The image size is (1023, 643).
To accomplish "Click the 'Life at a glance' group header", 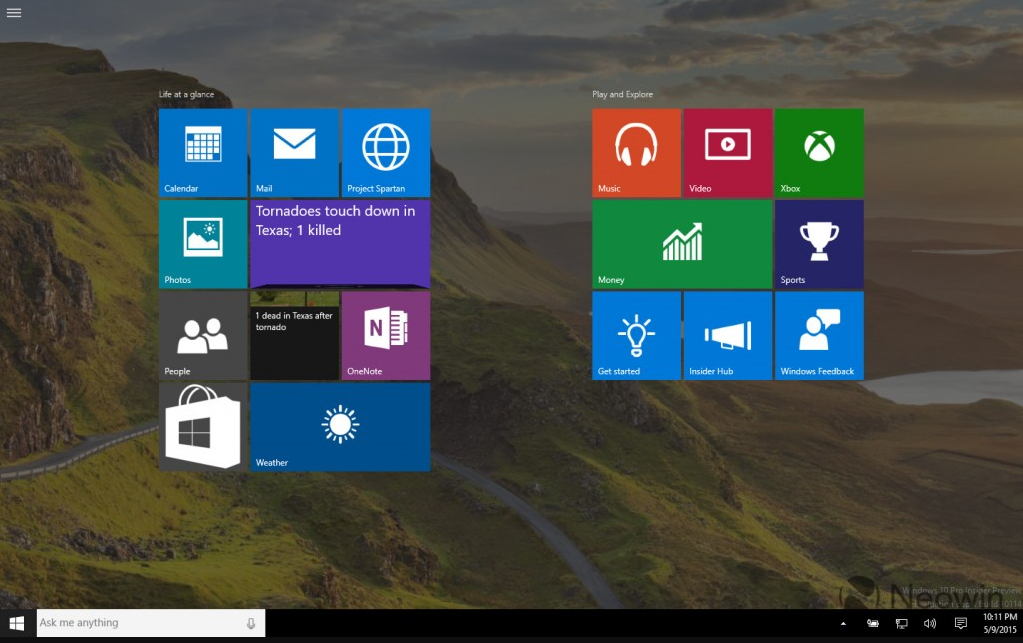I will [187, 94].
